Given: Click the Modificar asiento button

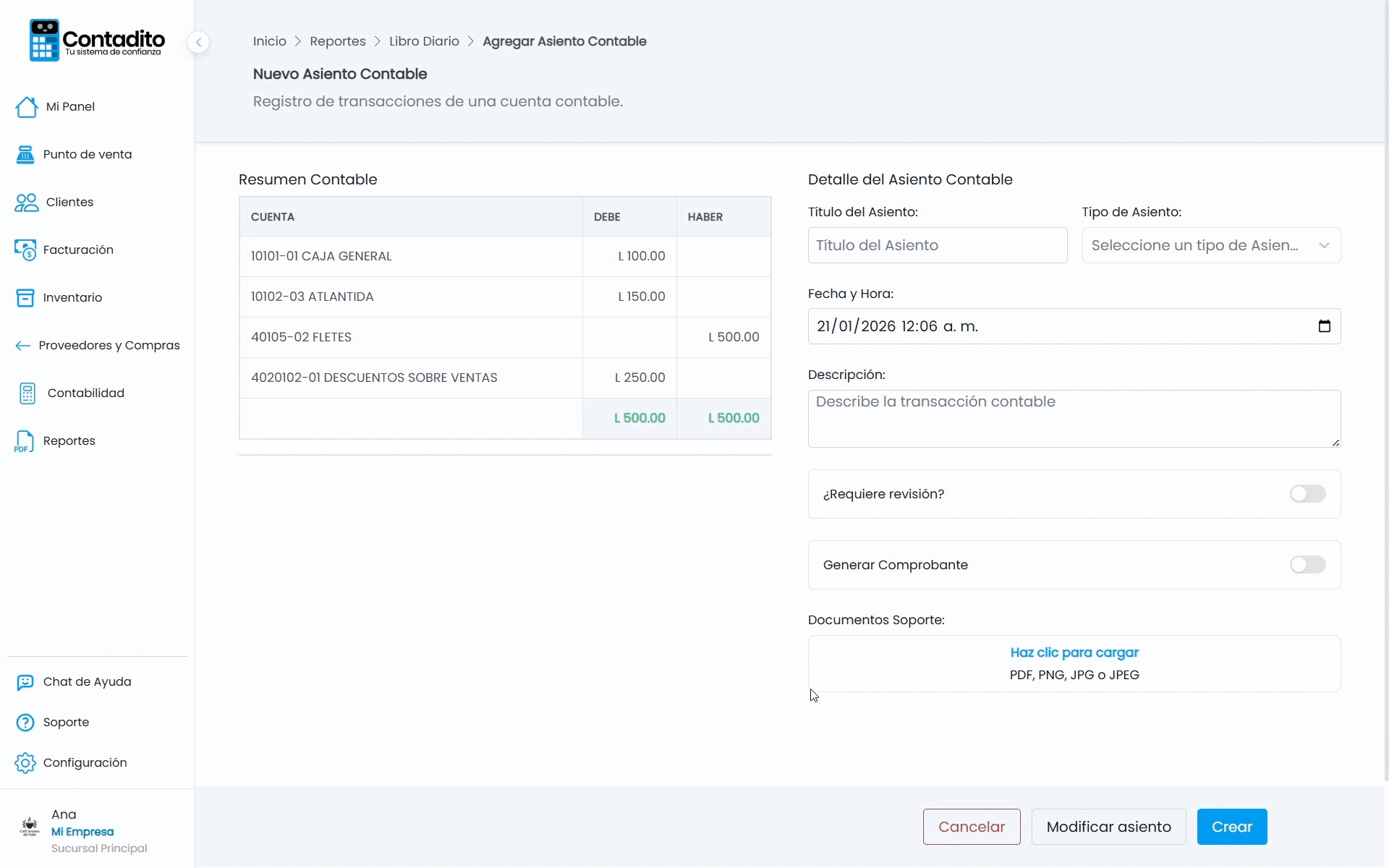Looking at the screenshot, I should point(1108,827).
